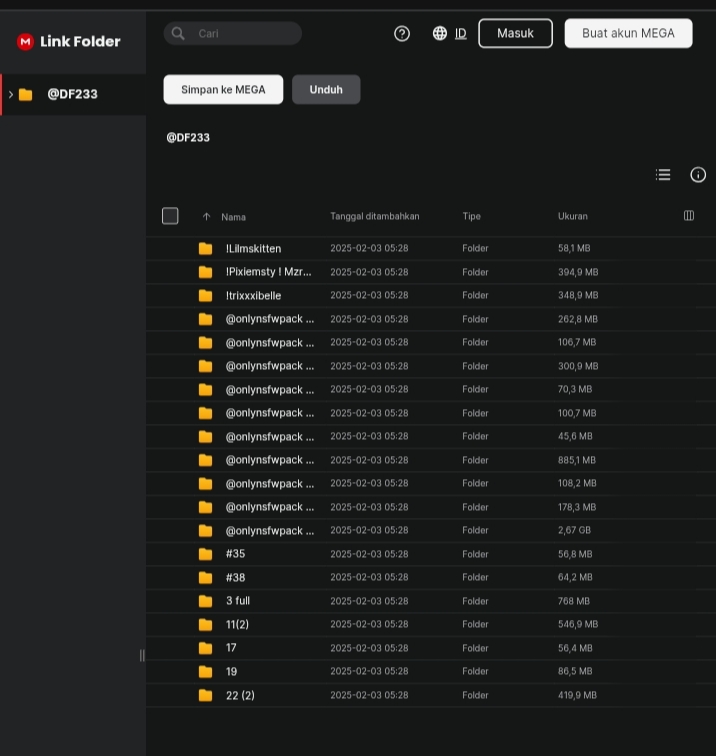Image resolution: width=716 pixels, height=756 pixels.
Task: Click folder icon for #35
Action: point(205,554)
